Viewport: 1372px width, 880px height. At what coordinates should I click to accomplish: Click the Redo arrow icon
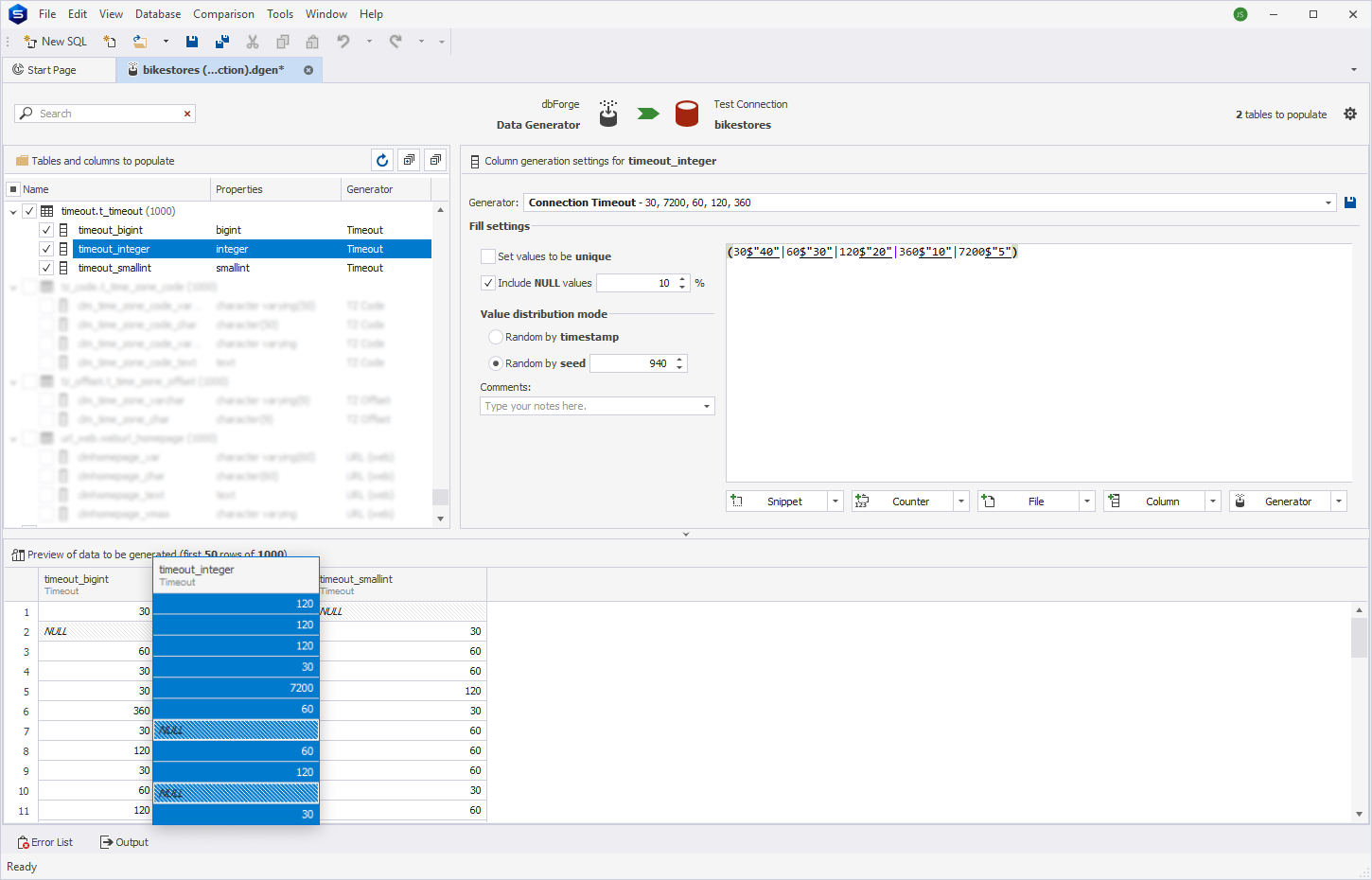[396, 42]
